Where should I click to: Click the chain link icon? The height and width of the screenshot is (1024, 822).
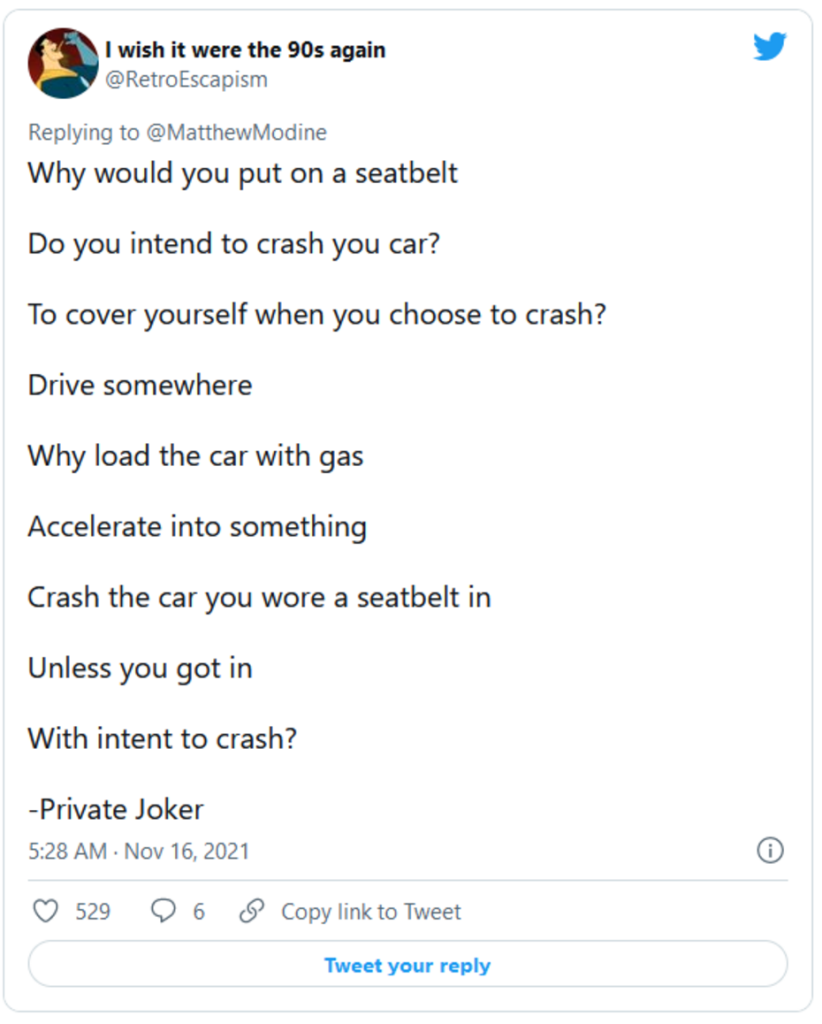252,911
